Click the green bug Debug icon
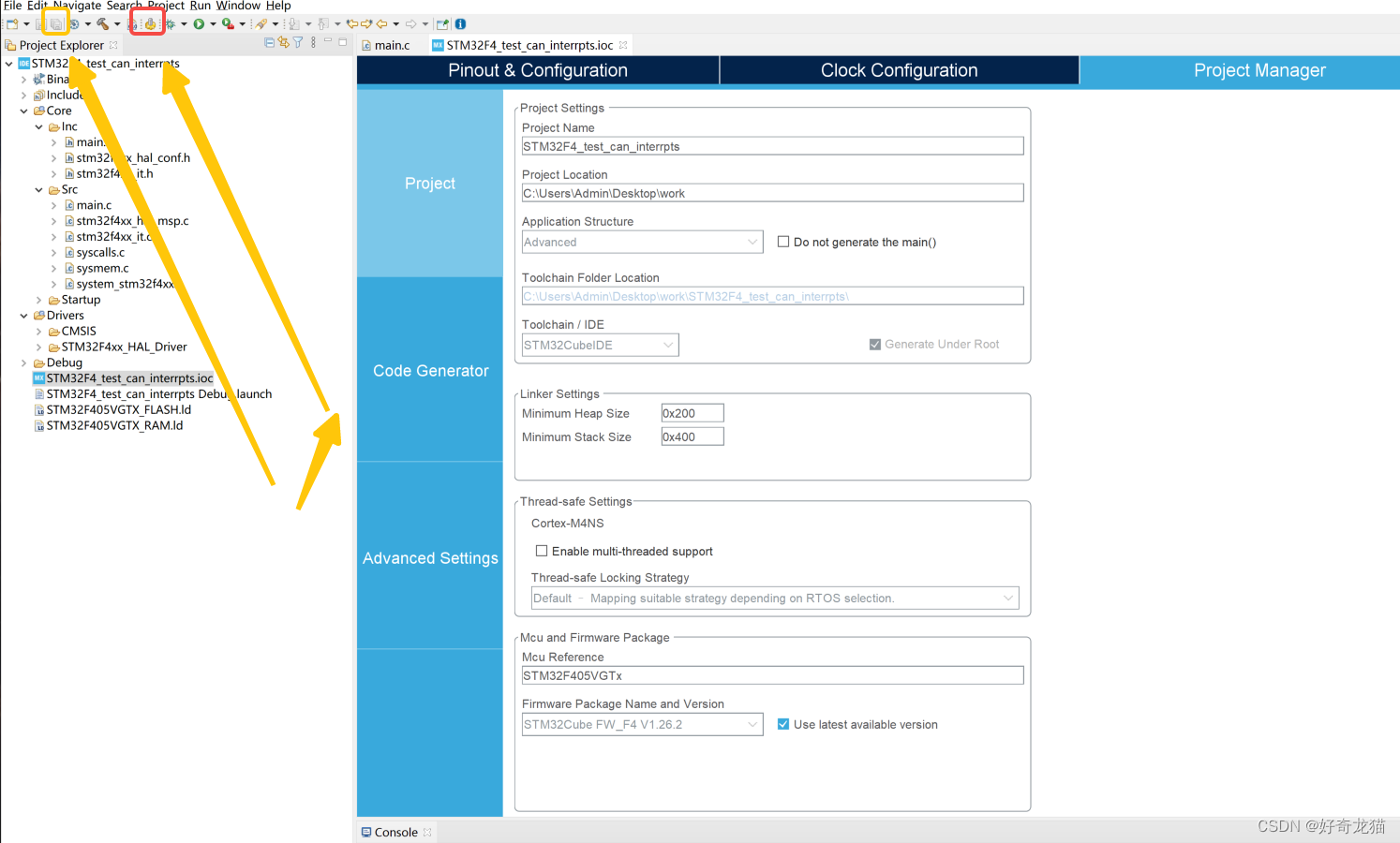The image size is (1400, 843). click(x=170, y=24)
